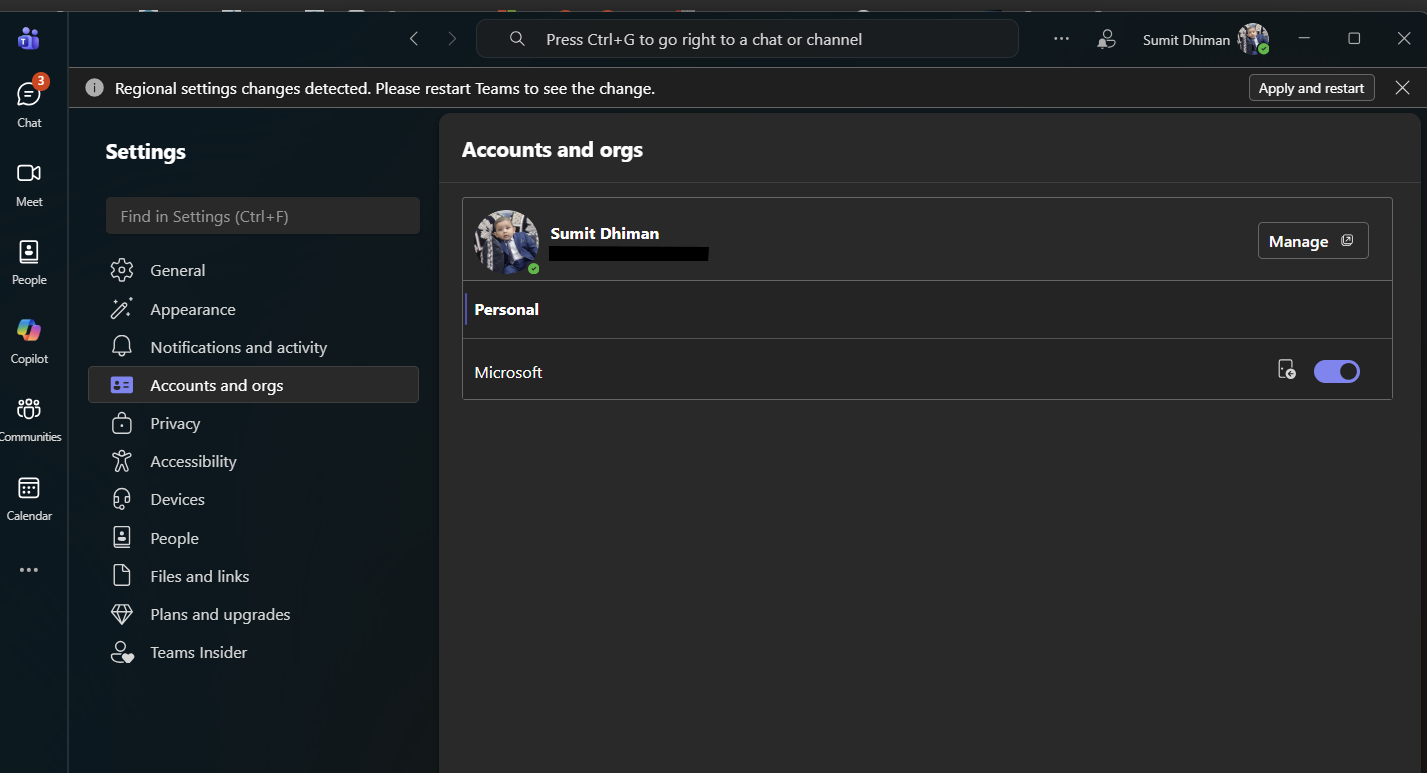1427x773 pixels.
Task: Click the Teams logo icon
Action: [29, 39]
